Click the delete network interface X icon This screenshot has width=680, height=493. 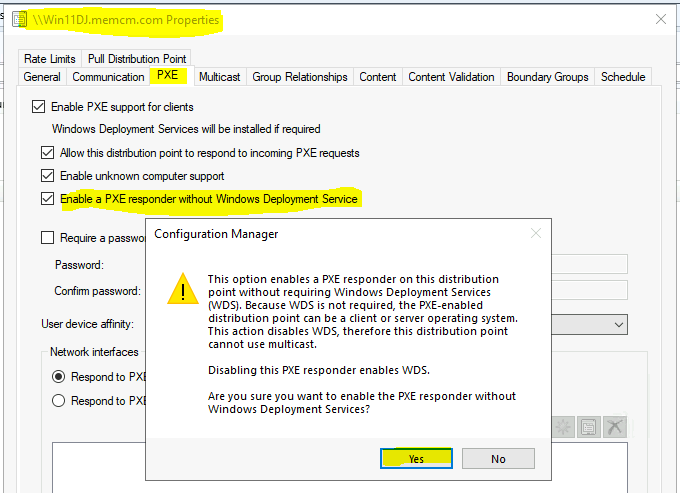[x=615, y=427]
